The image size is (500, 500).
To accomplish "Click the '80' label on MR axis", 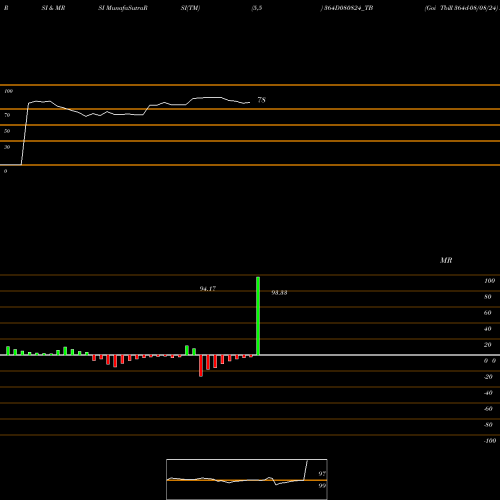I will click(x=488, y=297).
